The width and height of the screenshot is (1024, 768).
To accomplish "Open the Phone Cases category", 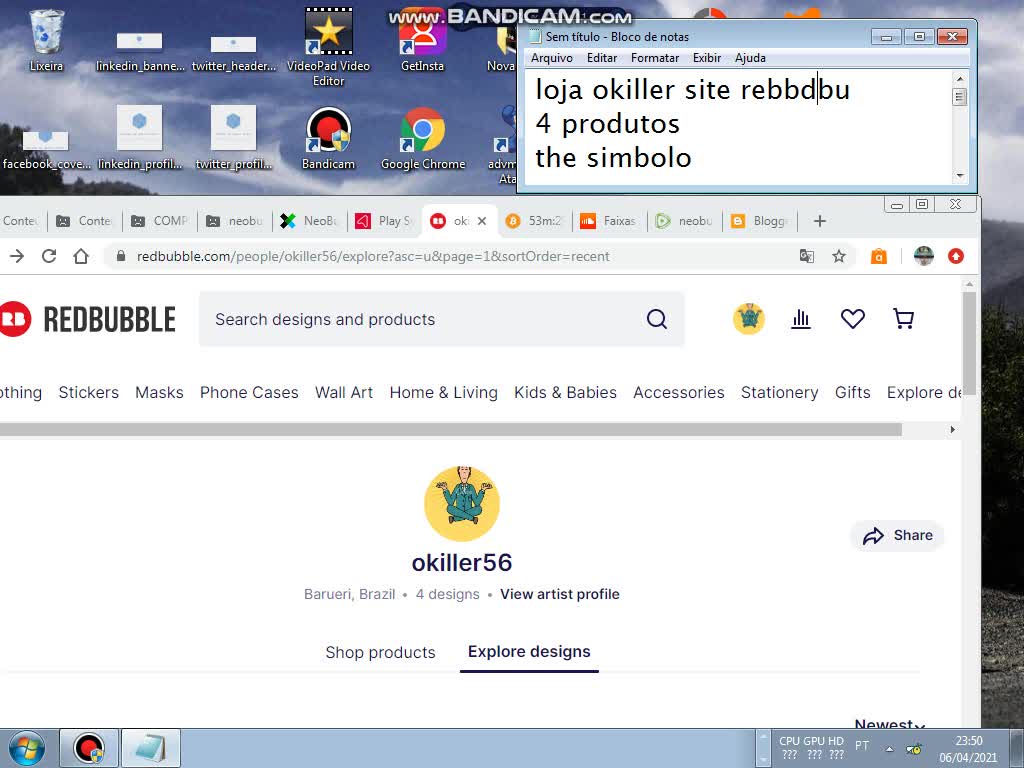I will [x=249, y=392].
